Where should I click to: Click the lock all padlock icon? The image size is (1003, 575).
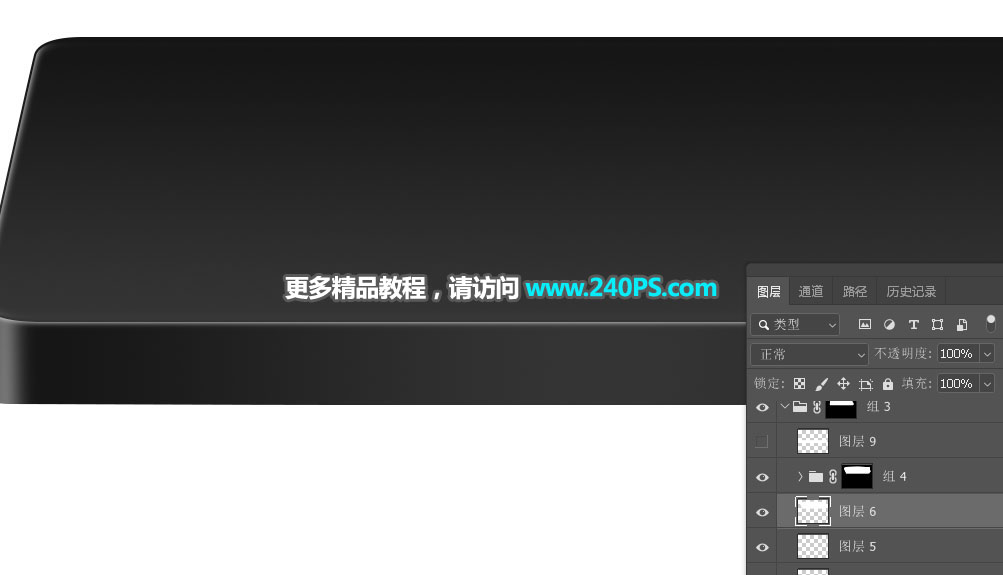[888, 384]
